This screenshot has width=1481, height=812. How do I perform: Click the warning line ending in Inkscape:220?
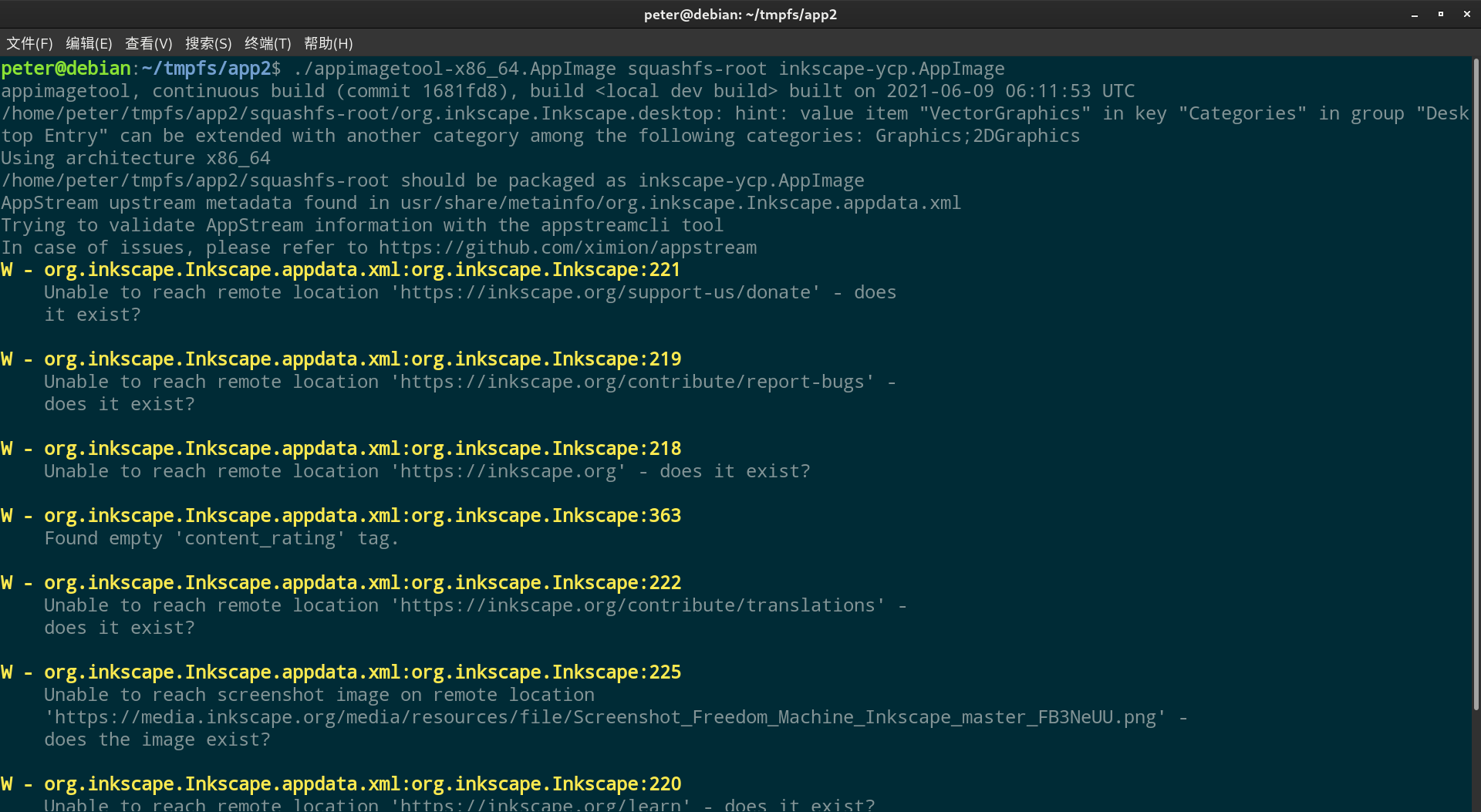pyautogui.click(x=341, y=784)
